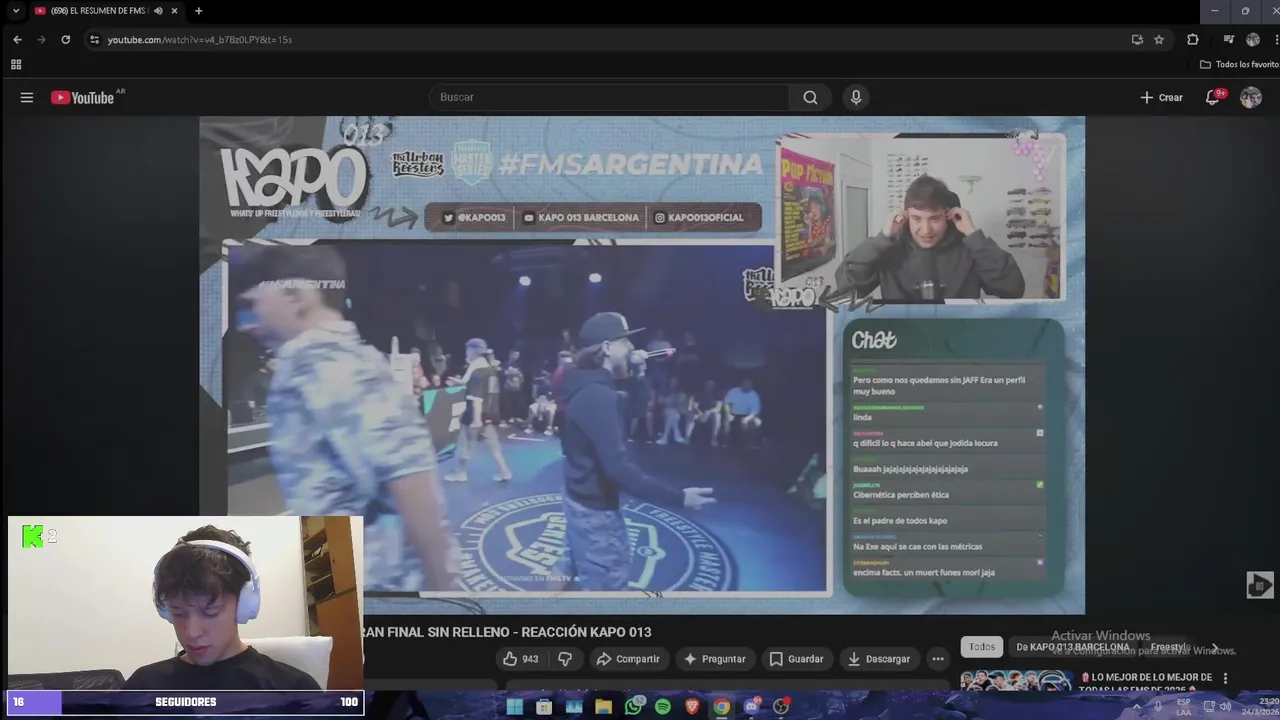Open options menu for the recommended video
The width and height of the screenshot is (1280, 720).
(x=1225, y=679)
